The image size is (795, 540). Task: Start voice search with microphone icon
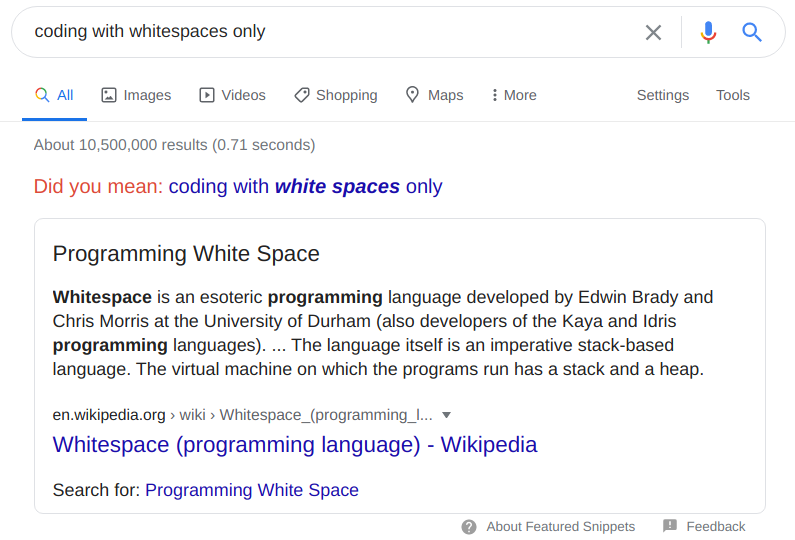709,32
